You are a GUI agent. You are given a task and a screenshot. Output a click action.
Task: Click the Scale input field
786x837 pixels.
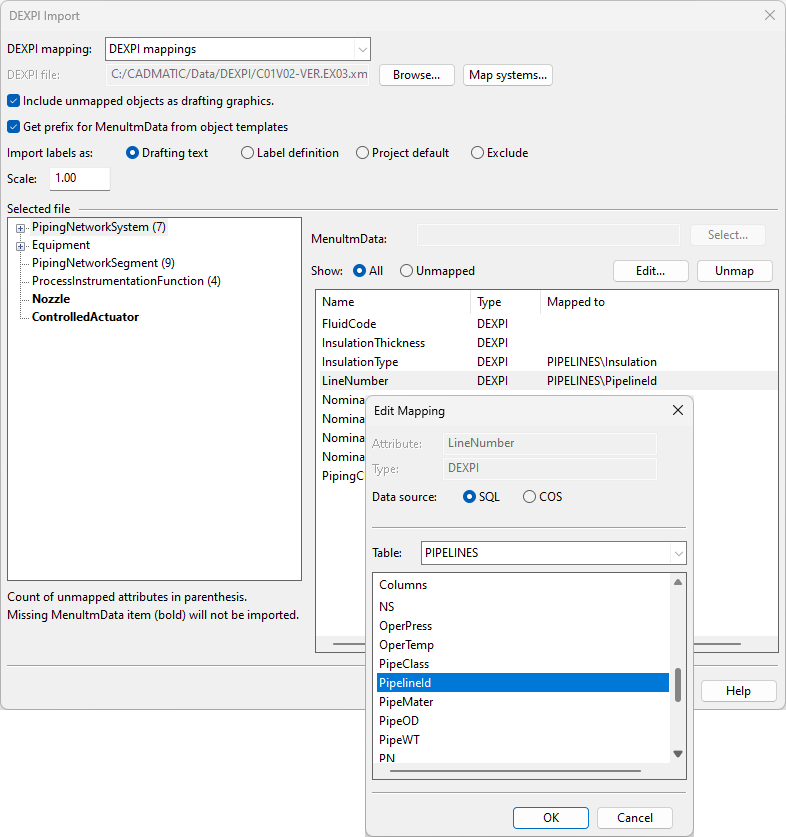click(79, 178)
